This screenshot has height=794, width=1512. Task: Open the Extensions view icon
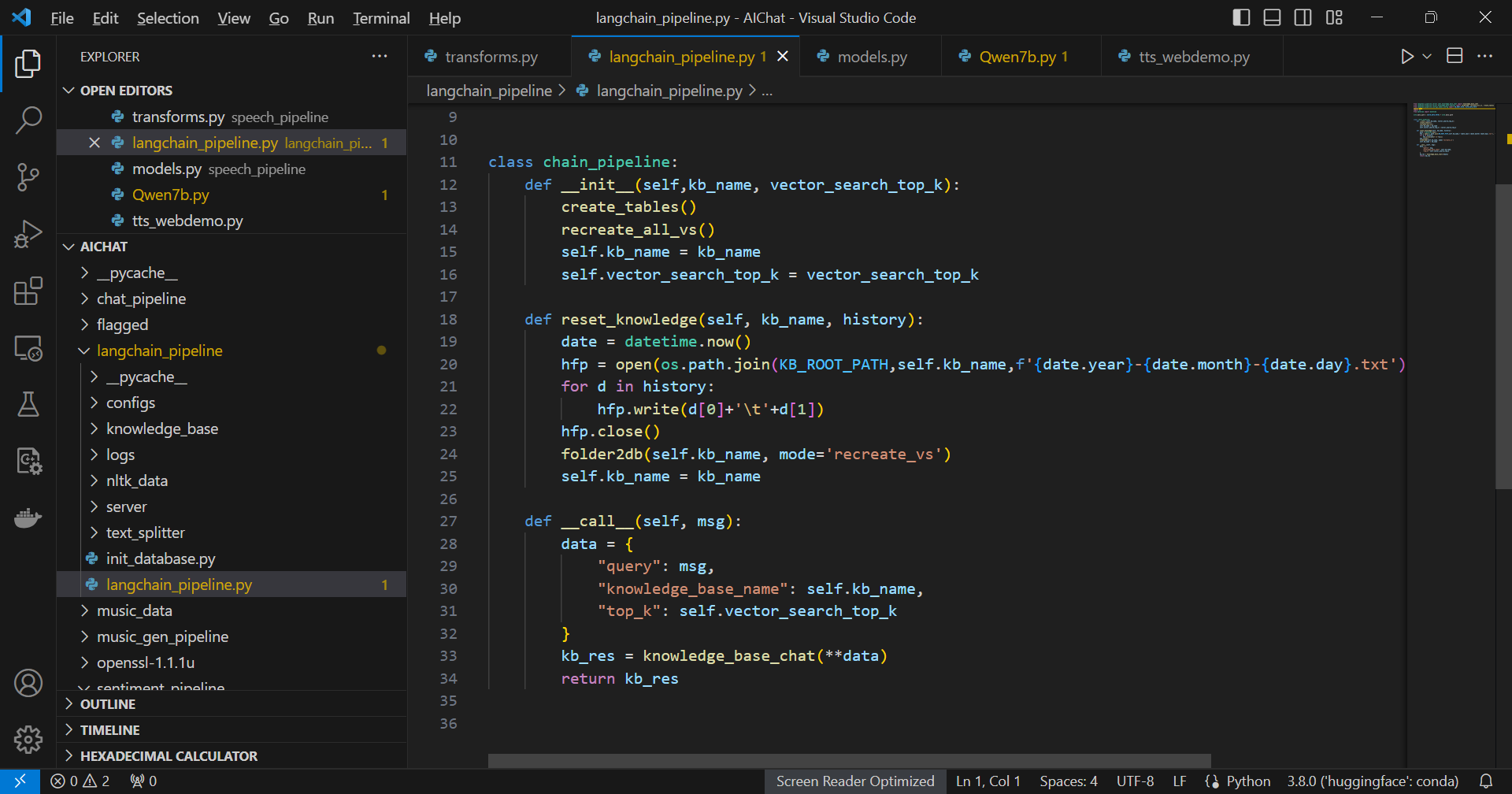(28, 291)
